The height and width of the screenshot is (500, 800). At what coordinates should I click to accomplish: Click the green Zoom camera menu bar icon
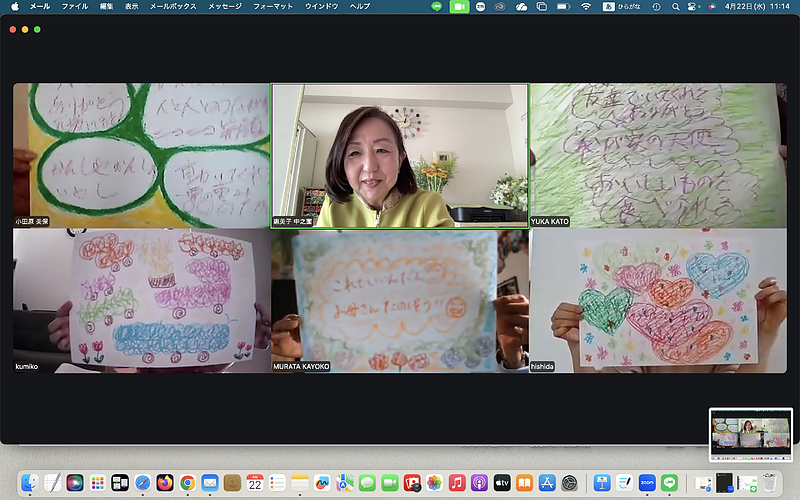[x=459, y=6]
